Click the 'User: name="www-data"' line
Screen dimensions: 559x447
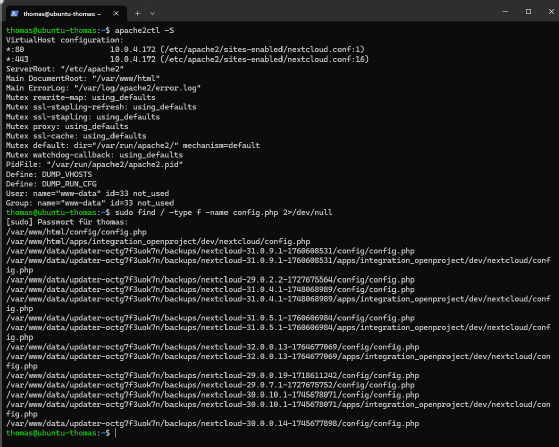point(87,194)
